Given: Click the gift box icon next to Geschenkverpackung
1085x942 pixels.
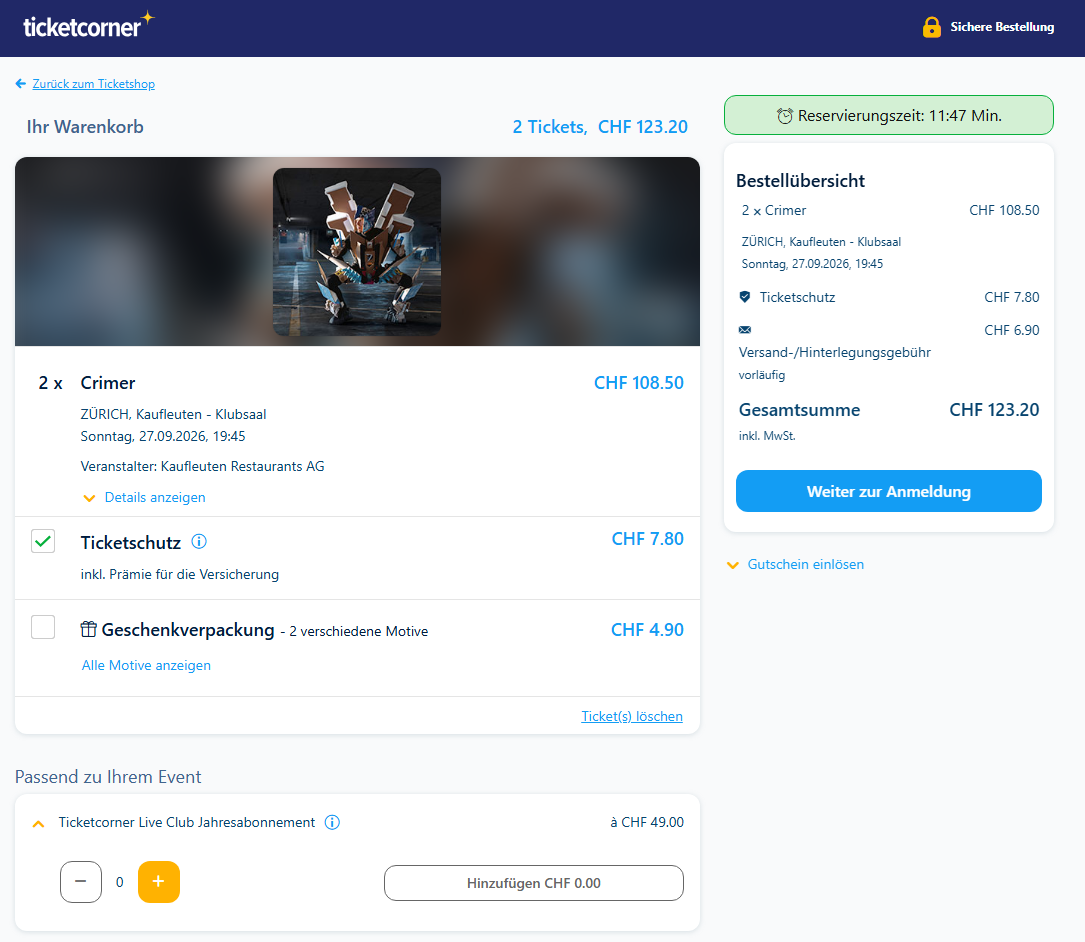Looking at the screenshot, I should pos(89,630).
